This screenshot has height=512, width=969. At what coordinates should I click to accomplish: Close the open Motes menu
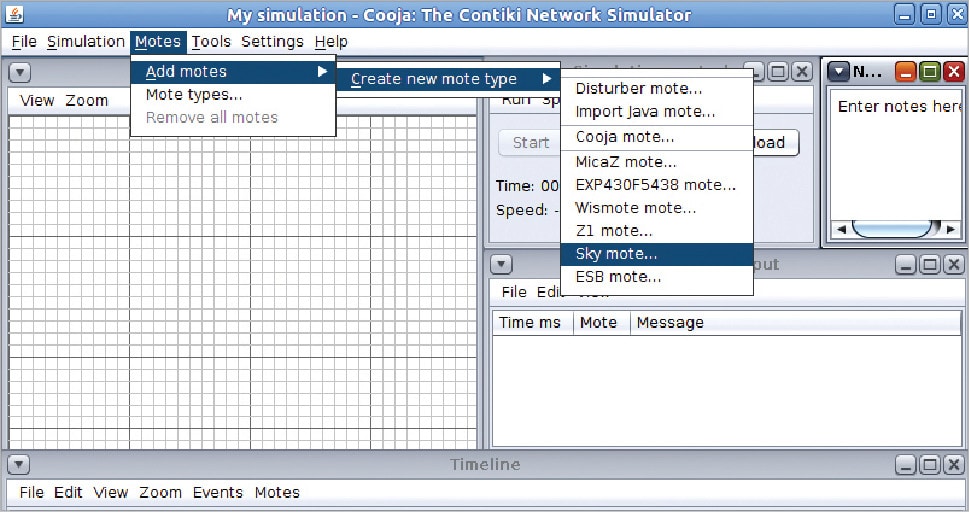[x=158, y=42]
